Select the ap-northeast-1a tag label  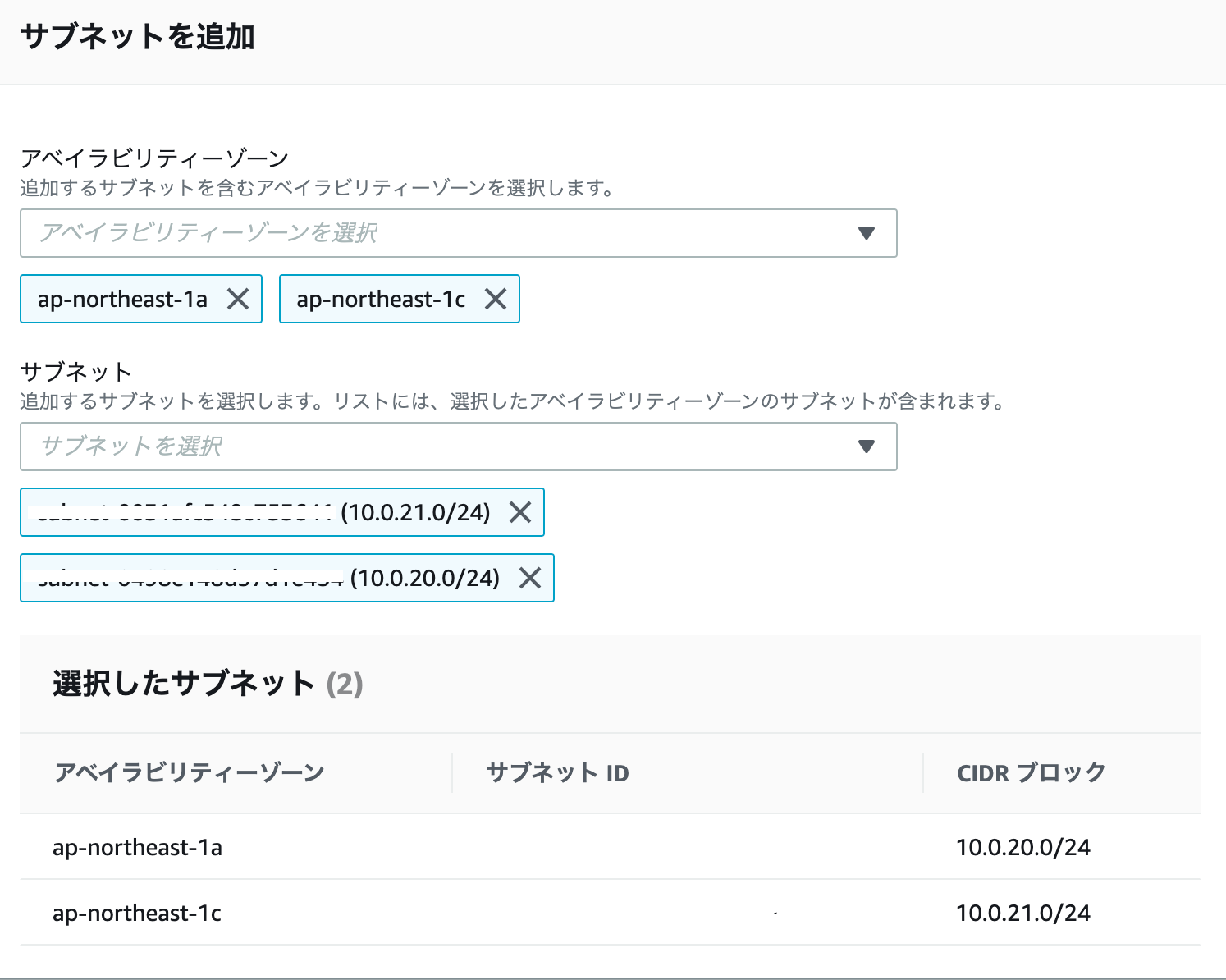coord(121,299)
